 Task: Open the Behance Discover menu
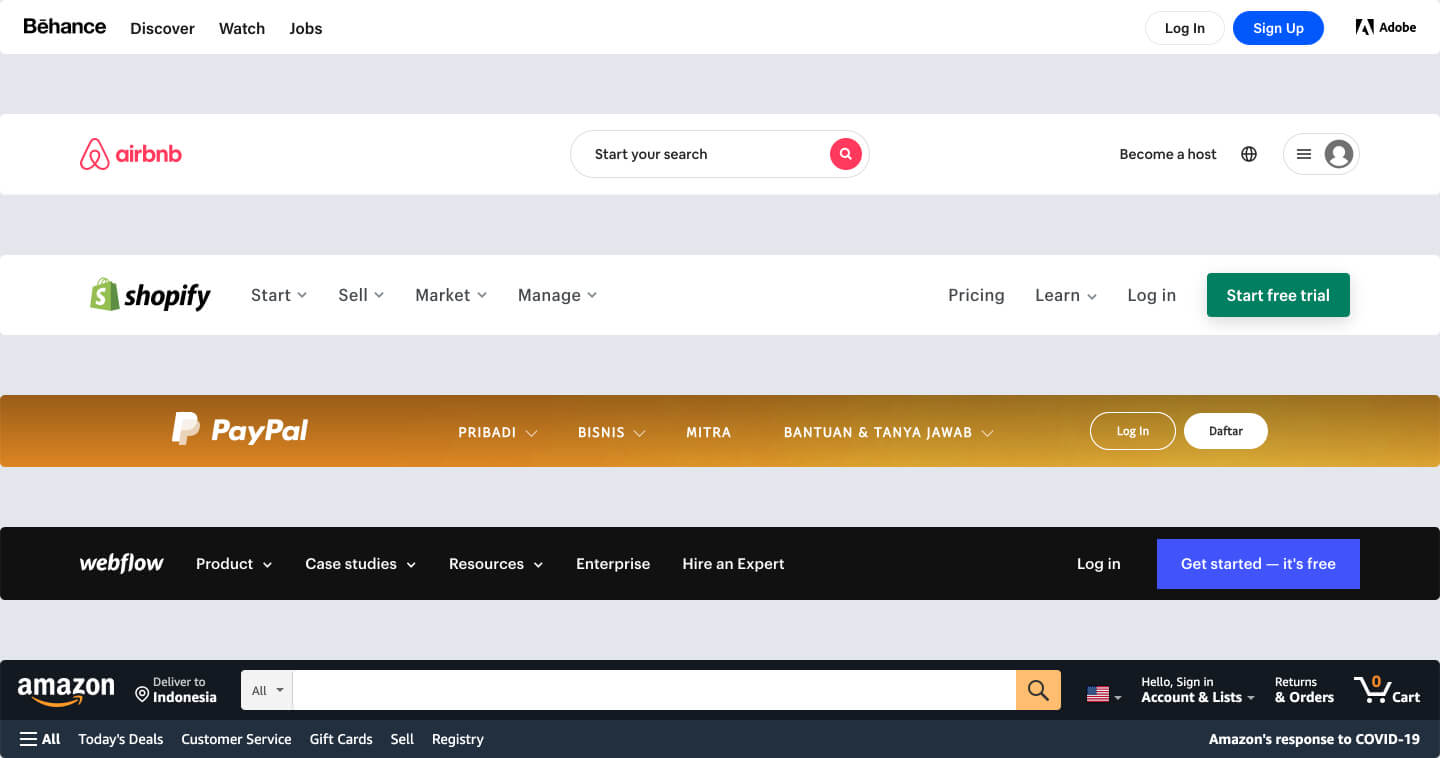click(162, 28)
